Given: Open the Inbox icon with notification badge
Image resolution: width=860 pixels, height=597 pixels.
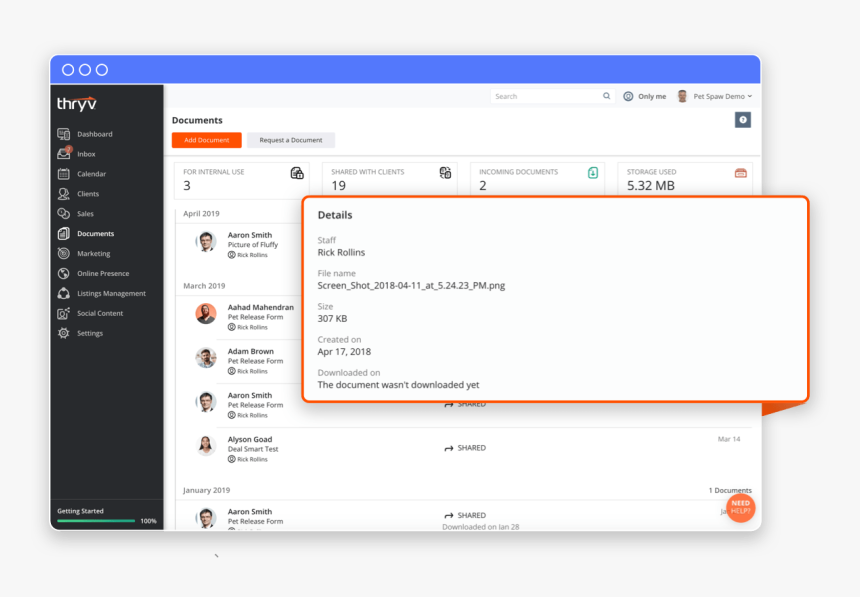Looking at the screenshot, I should pos(64,153).
